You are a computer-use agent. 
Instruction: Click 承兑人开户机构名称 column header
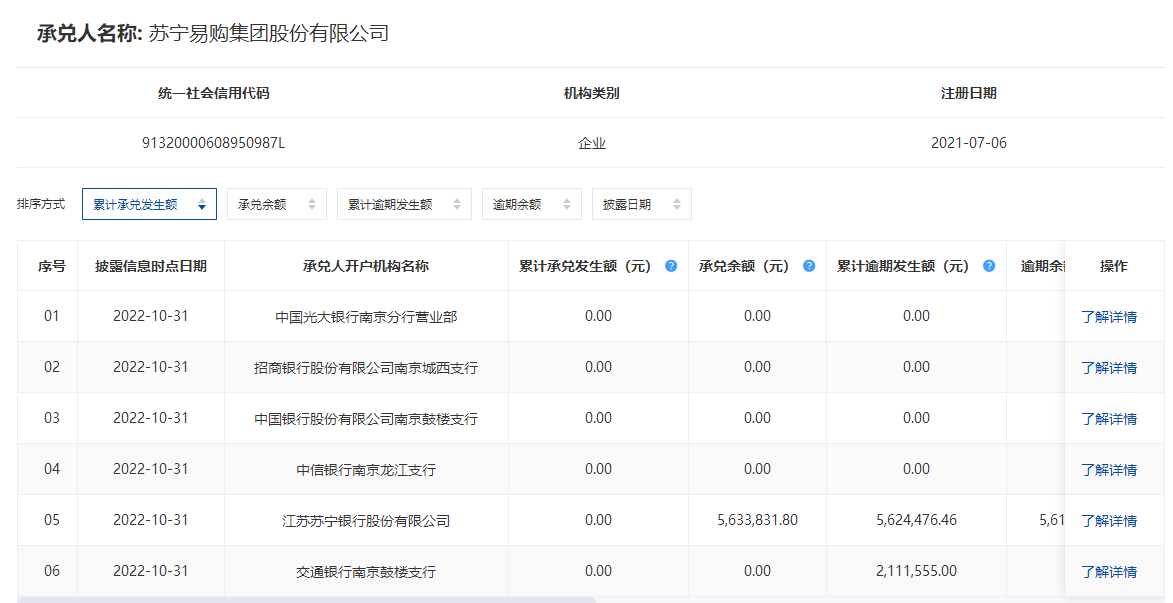coord(366,266)
